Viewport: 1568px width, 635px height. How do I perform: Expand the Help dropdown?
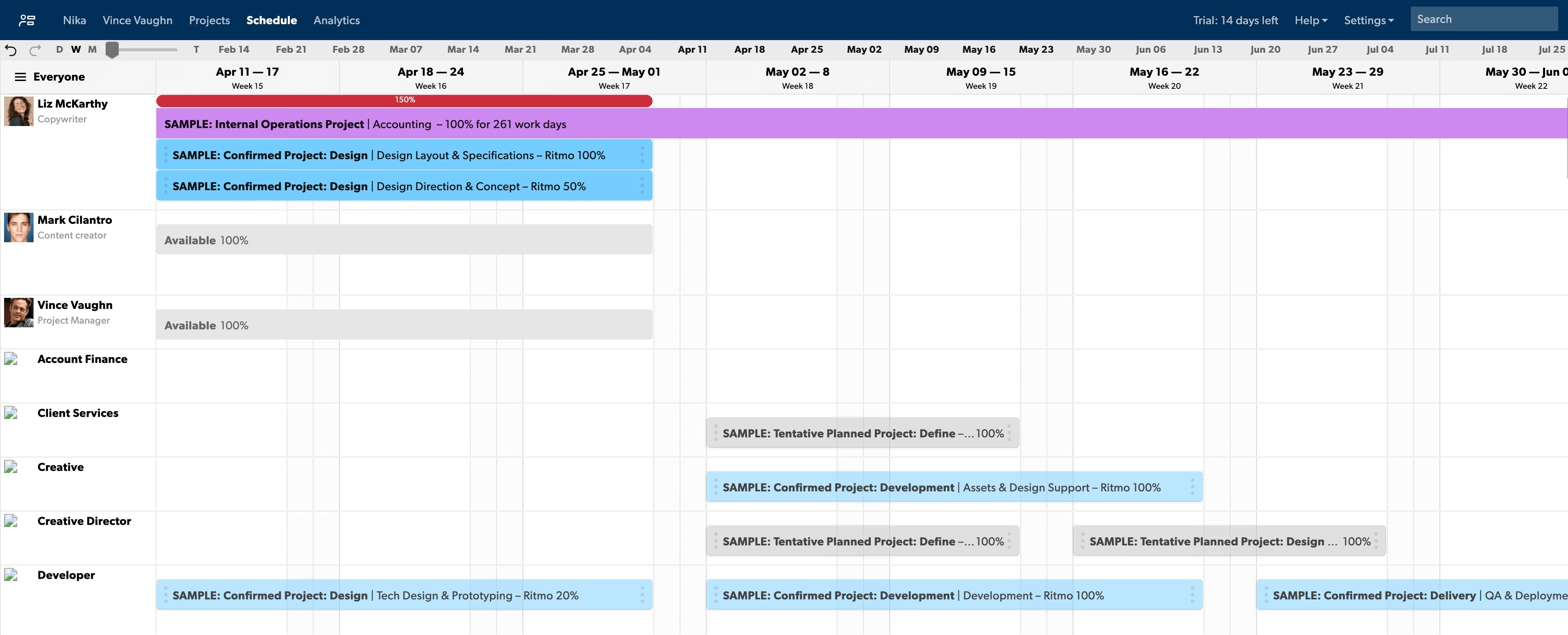pos(1310,21)
